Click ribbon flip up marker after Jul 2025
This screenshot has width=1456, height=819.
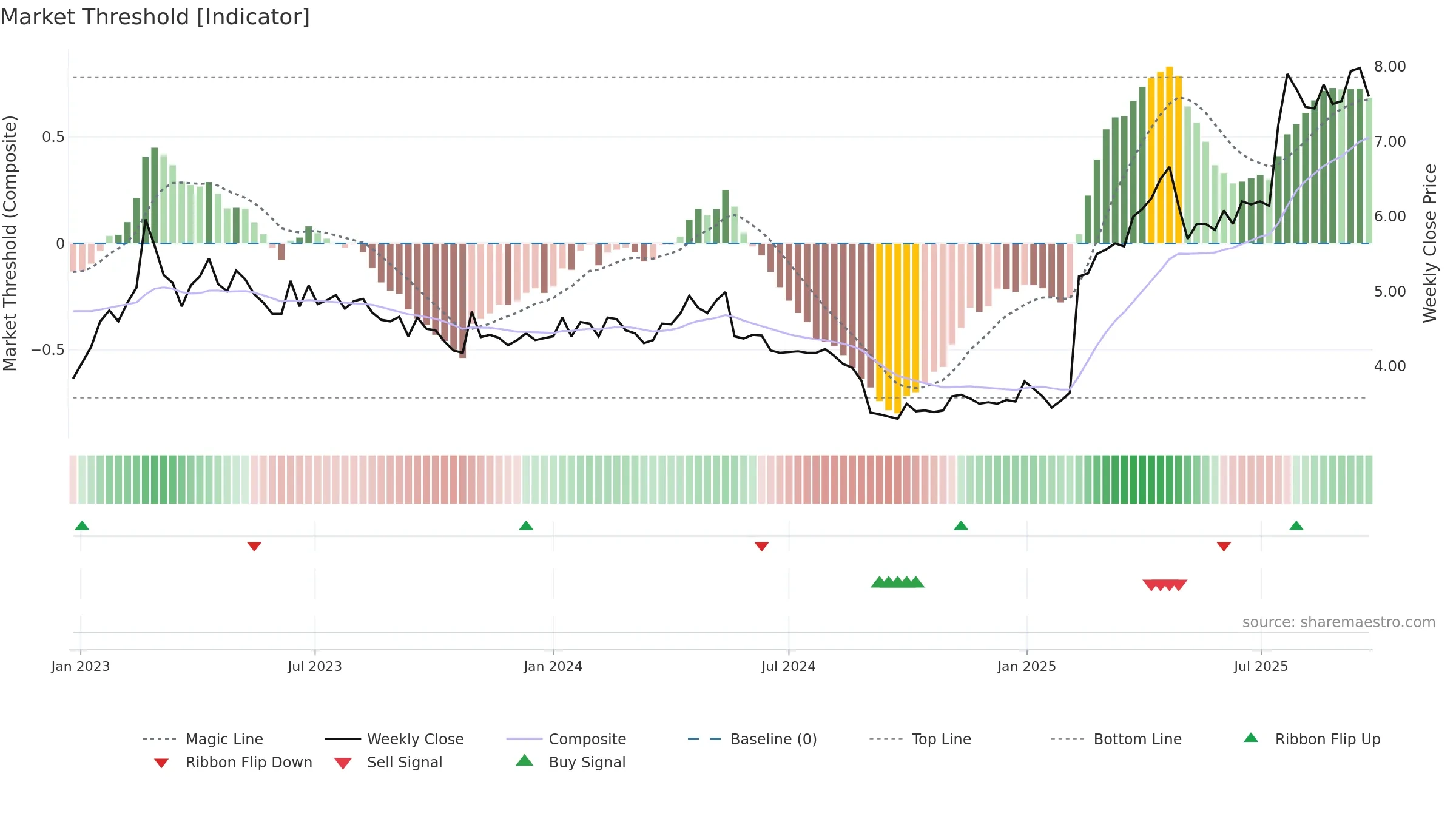pyautogui.click(x=1296, y=525)
